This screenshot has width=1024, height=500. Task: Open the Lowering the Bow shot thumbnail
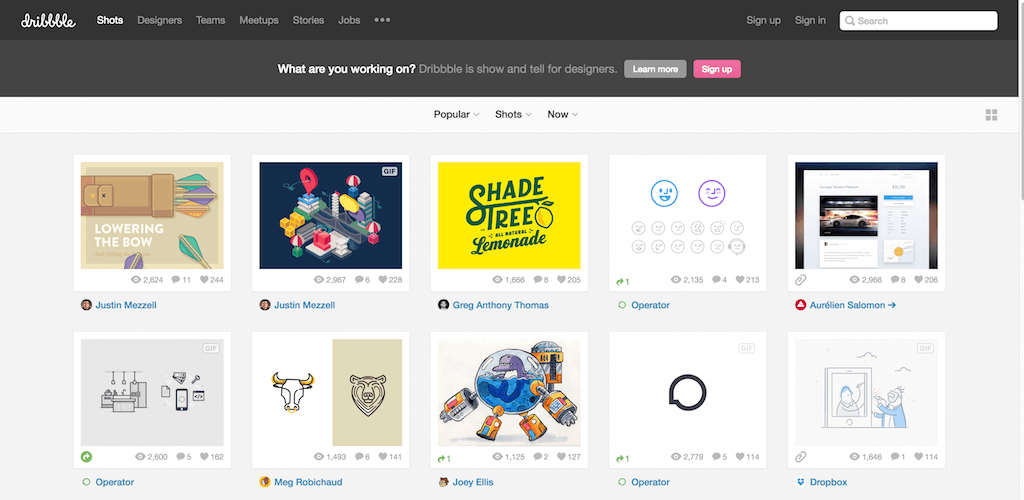152,215
